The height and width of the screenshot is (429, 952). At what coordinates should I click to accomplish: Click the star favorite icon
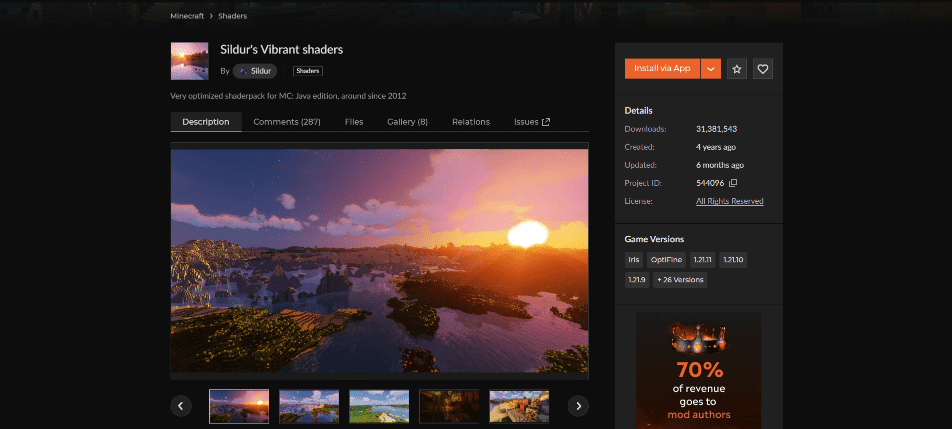coord(737,69)
